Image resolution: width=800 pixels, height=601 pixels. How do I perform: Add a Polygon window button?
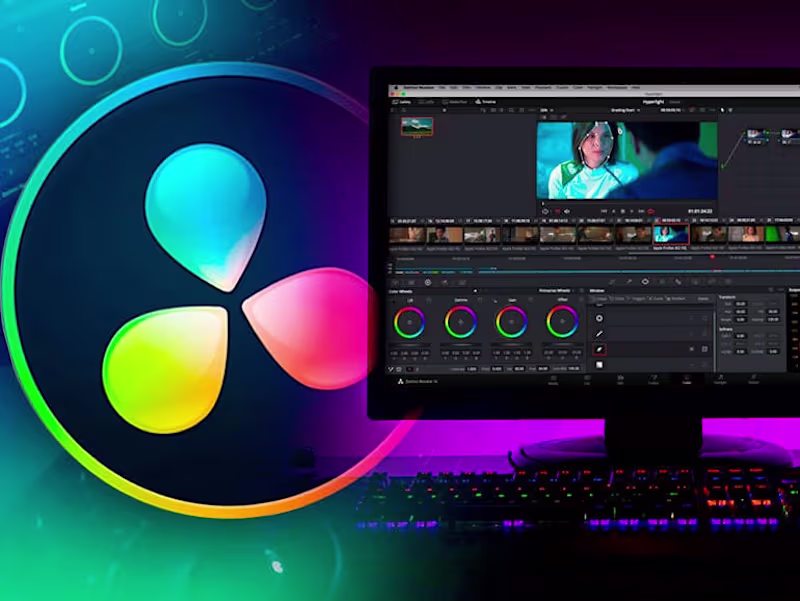636,298
